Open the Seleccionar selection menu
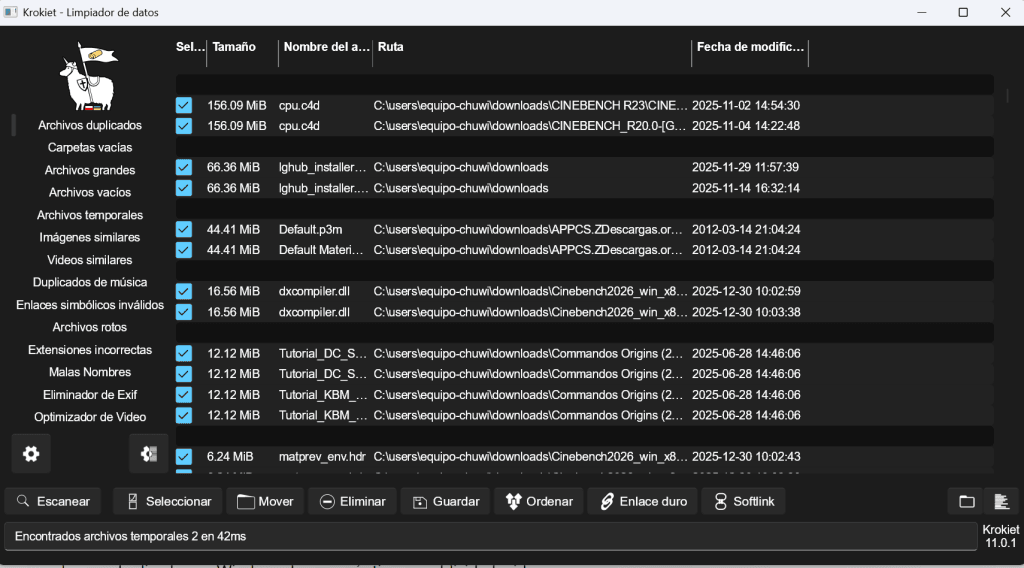The width and height of the screenshot is (1024, 568). coord(168,501)
